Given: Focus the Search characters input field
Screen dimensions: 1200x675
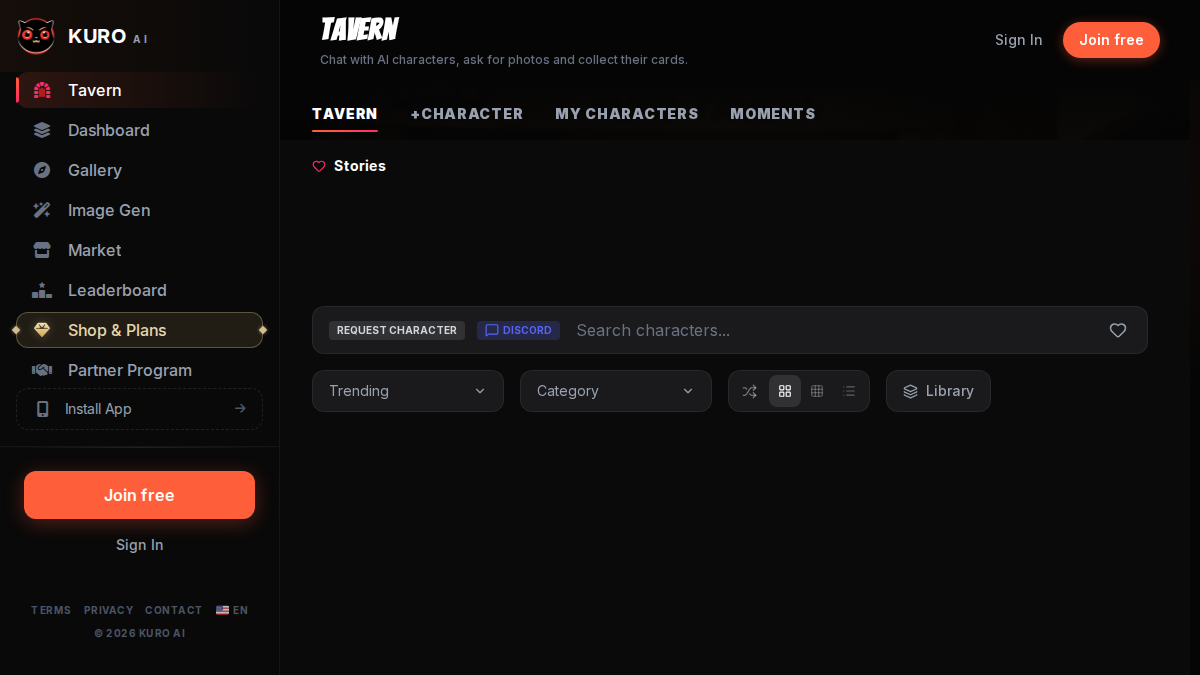Looking at the screenshot, I should point(834,330).
